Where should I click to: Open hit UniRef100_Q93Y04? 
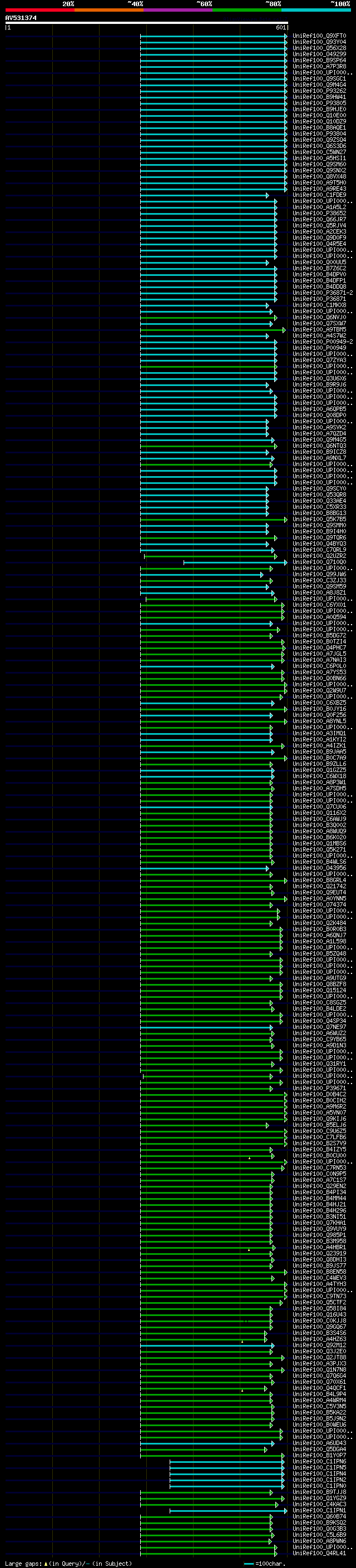(319, 42)
